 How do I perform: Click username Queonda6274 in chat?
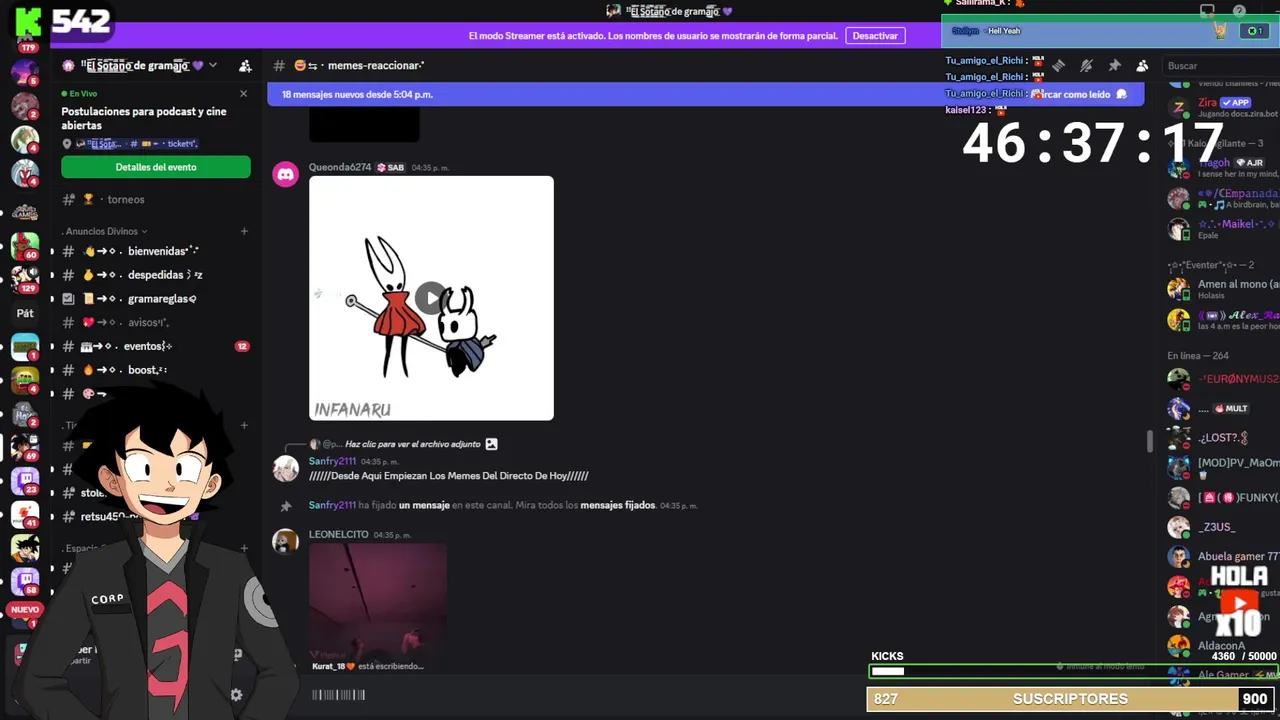pos(340,167)
